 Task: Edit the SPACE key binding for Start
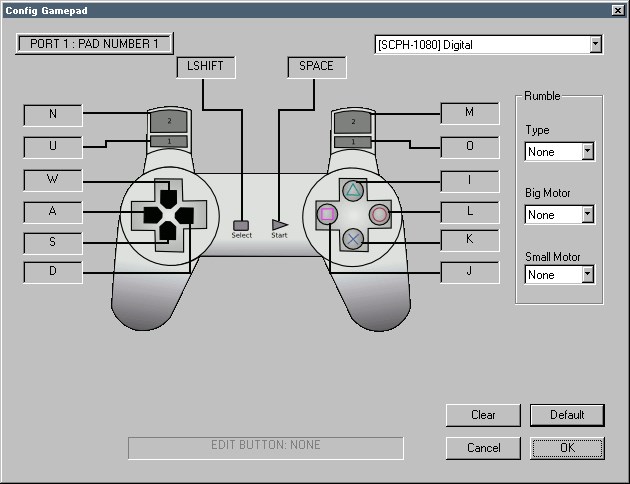pyautogui.click(x=317, y=67)
